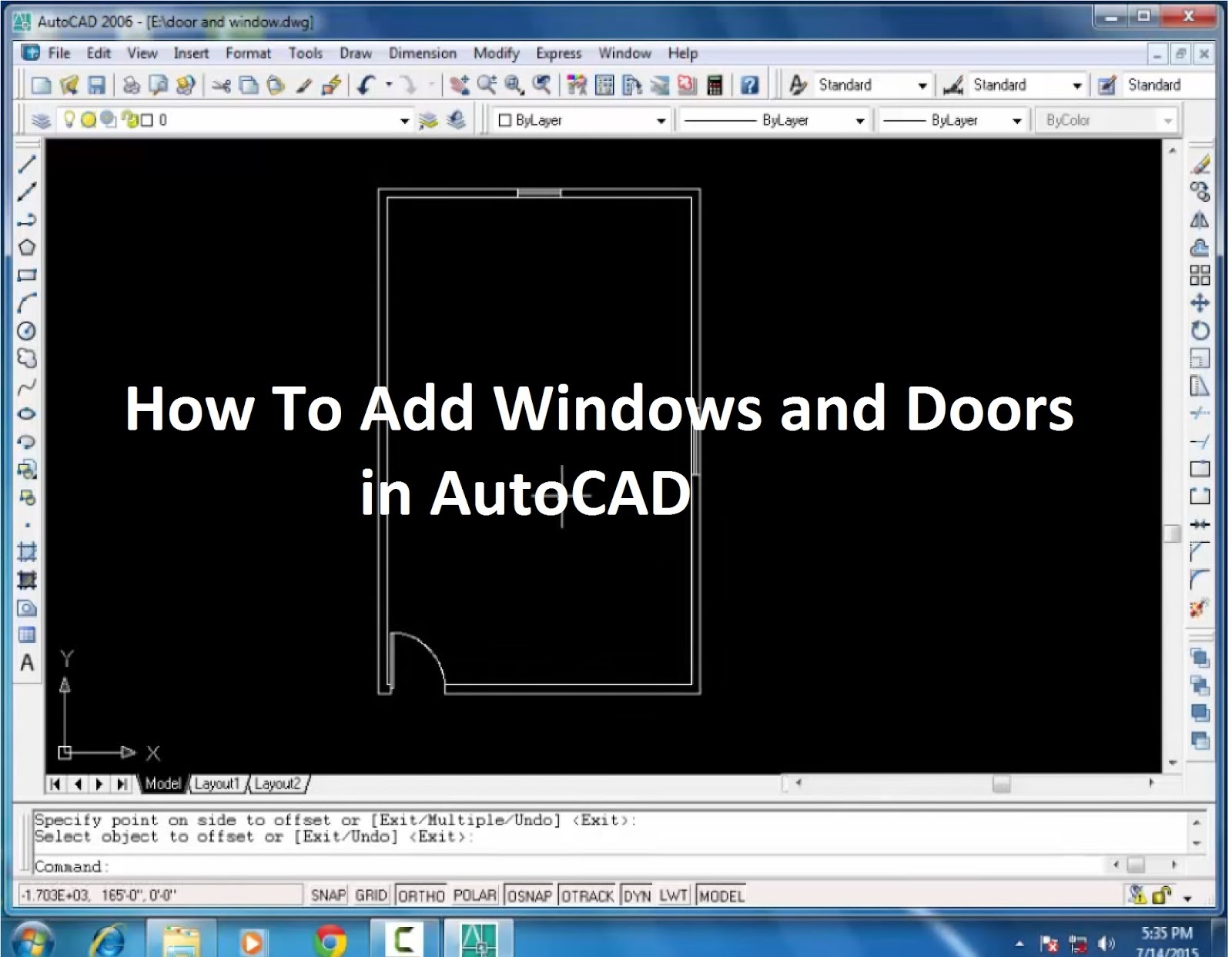Toggle SNAP mode in status bar
This screenshot has width=1232, height=957.
point(328,895)
